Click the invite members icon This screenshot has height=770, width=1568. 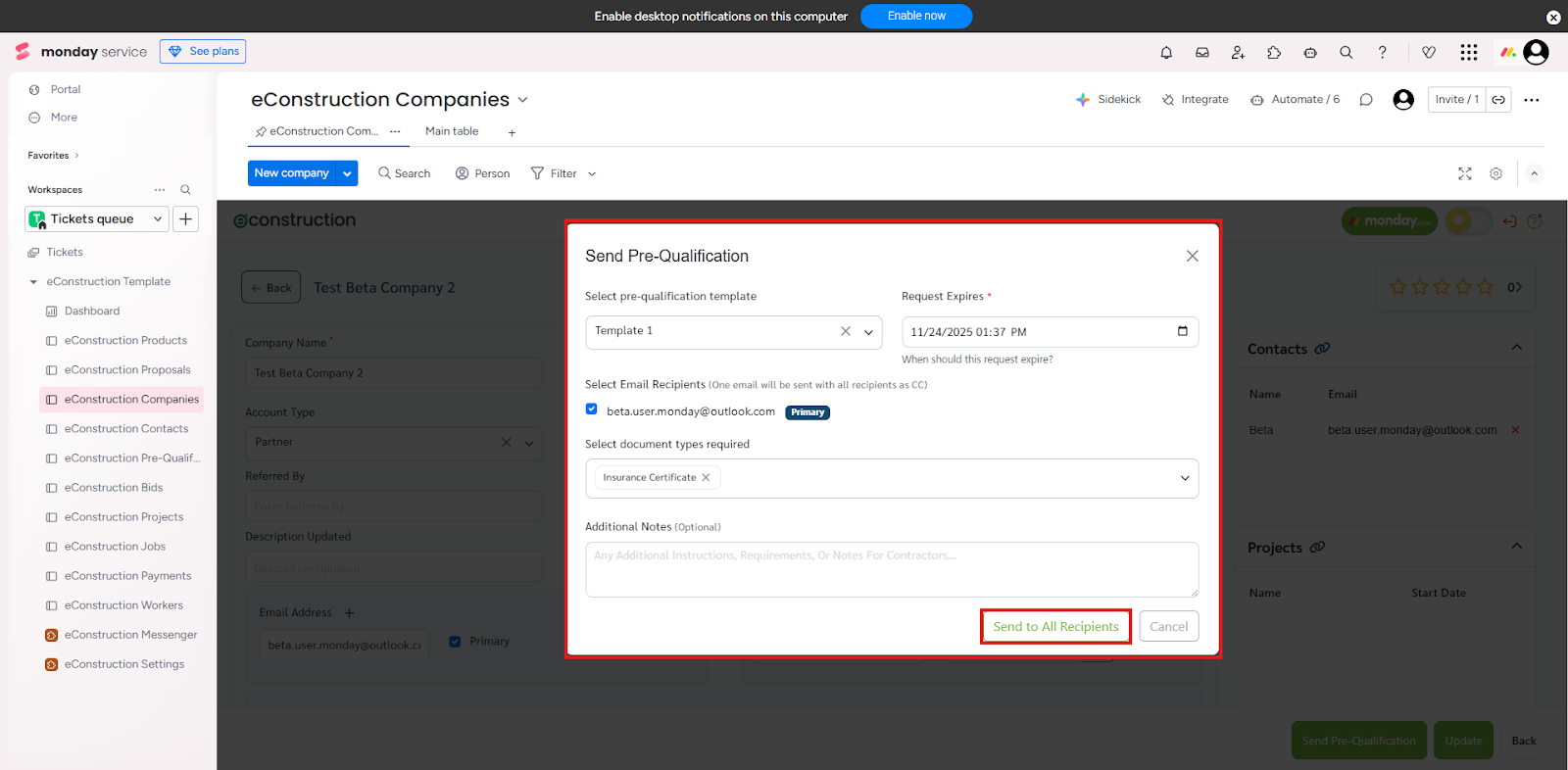[x=1238, y=53]
